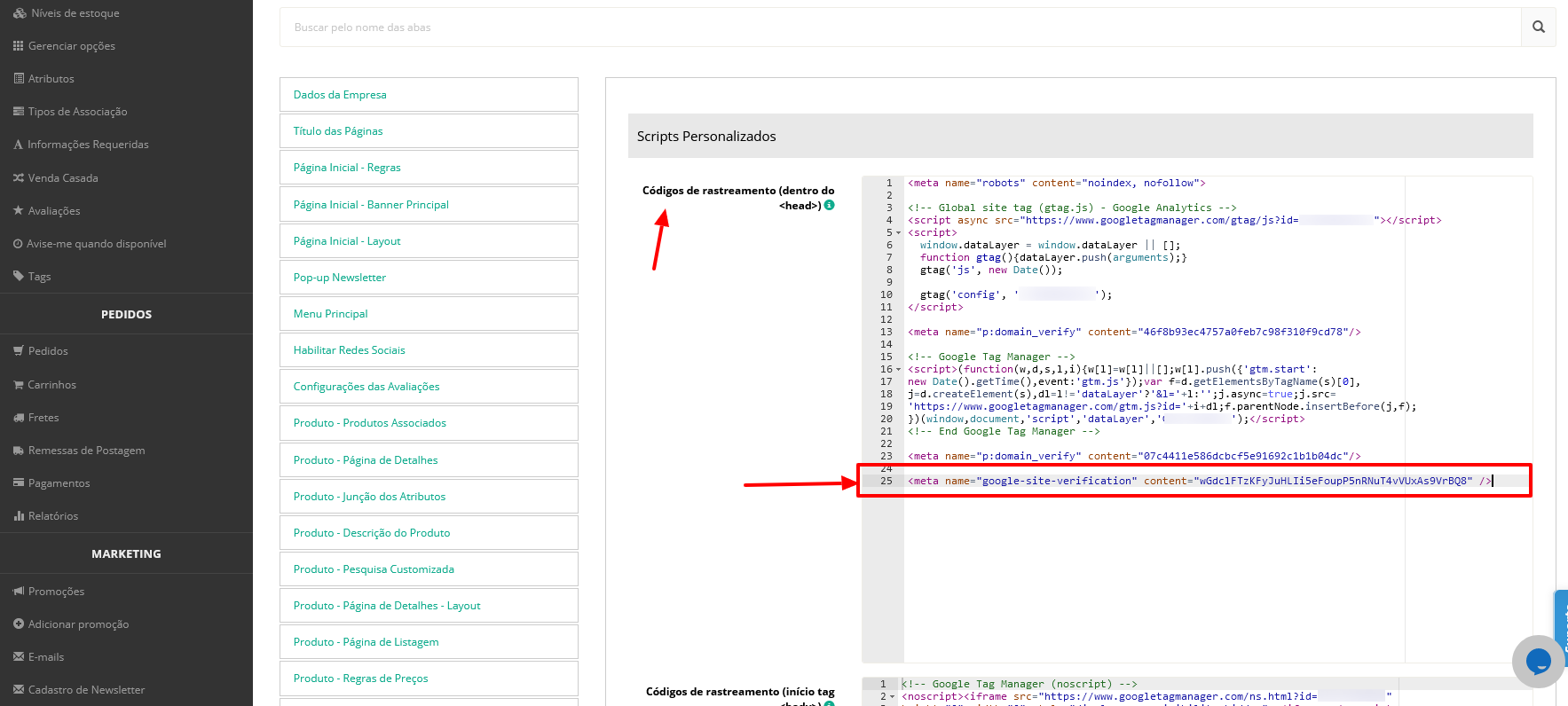Click the green info icon beside <head> label
1568x706 pixels.
830,205
